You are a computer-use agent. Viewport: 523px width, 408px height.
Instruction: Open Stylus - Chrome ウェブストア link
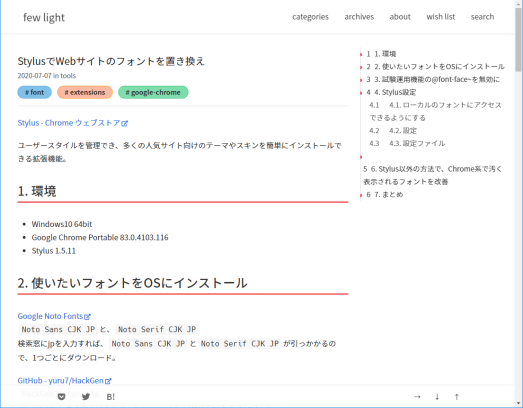click(x=73, y=123)
